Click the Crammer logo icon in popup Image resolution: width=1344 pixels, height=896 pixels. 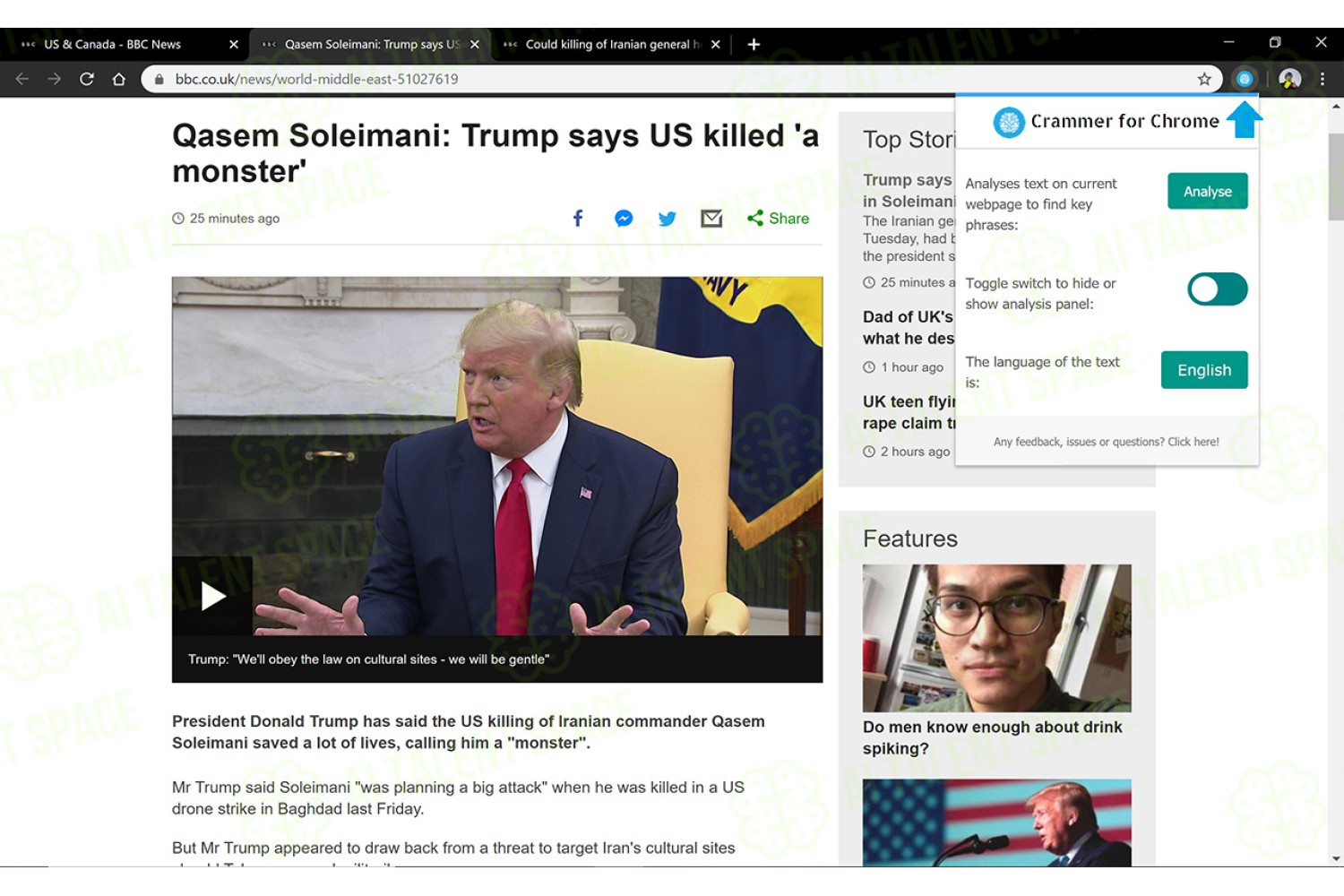(1009, 122)
